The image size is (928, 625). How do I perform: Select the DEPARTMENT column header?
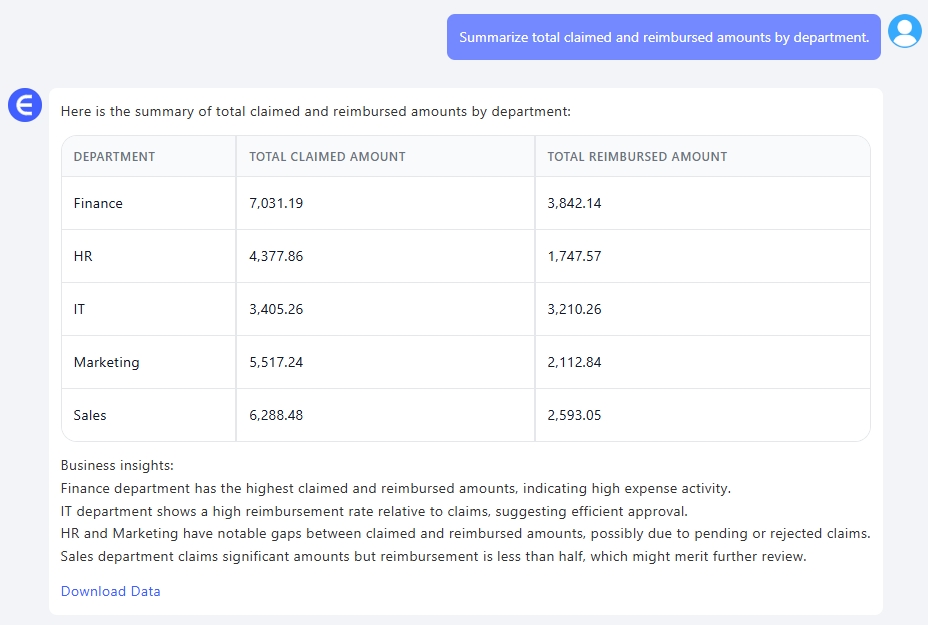[114, 156]
